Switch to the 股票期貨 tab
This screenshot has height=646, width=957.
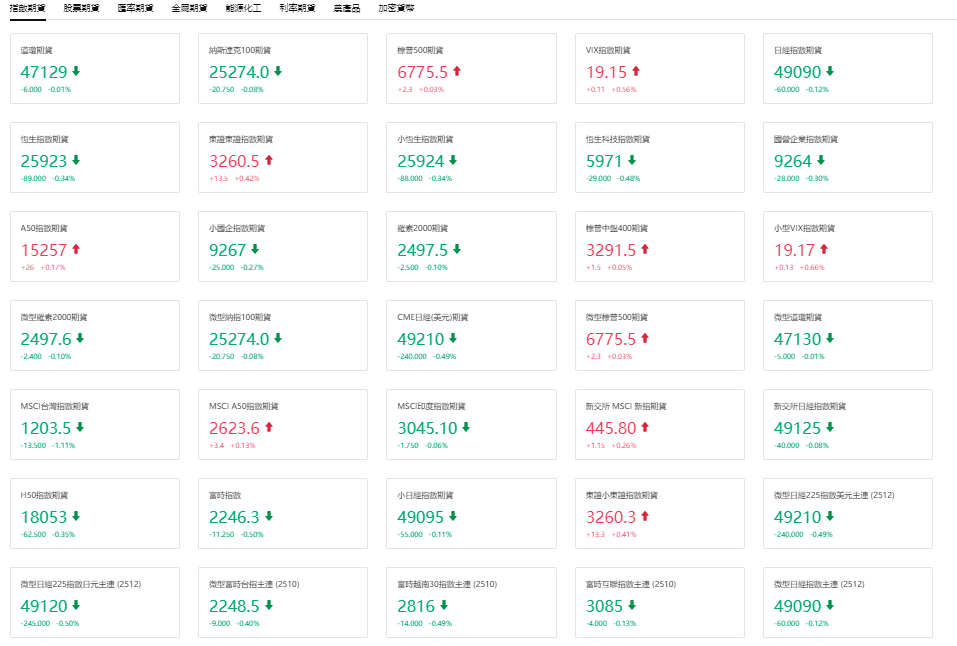tap(81, 8)
